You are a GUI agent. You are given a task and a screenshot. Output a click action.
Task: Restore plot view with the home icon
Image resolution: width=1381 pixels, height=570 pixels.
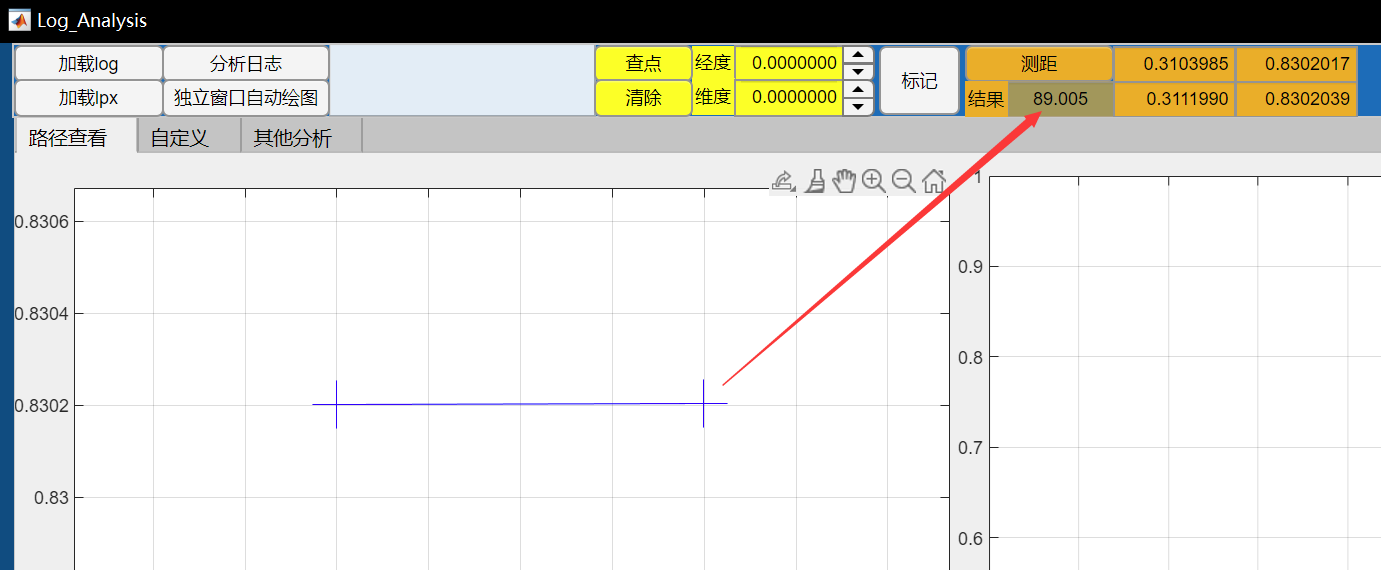(x=933, y=181)
